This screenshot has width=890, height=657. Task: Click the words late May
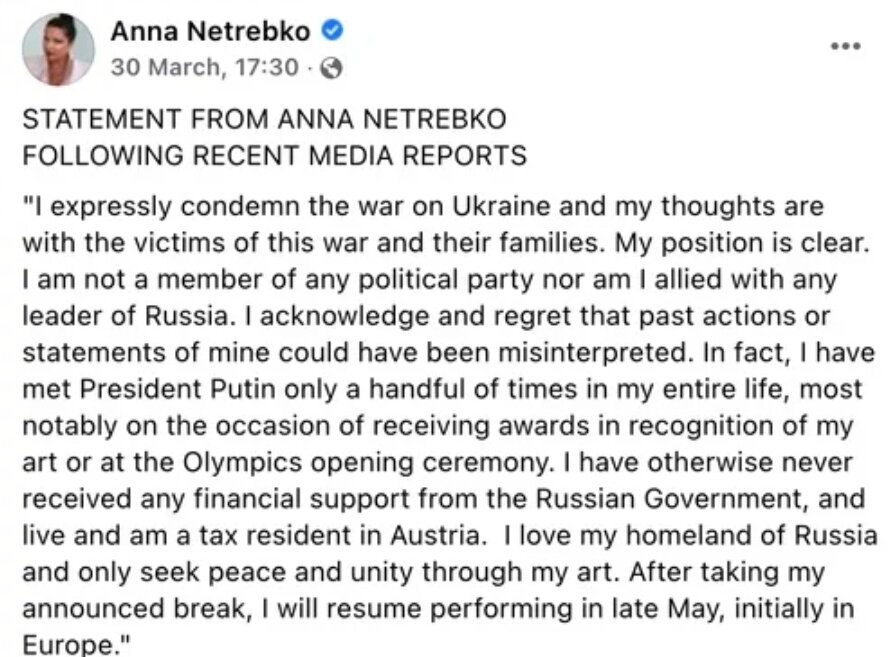[665, 609]
